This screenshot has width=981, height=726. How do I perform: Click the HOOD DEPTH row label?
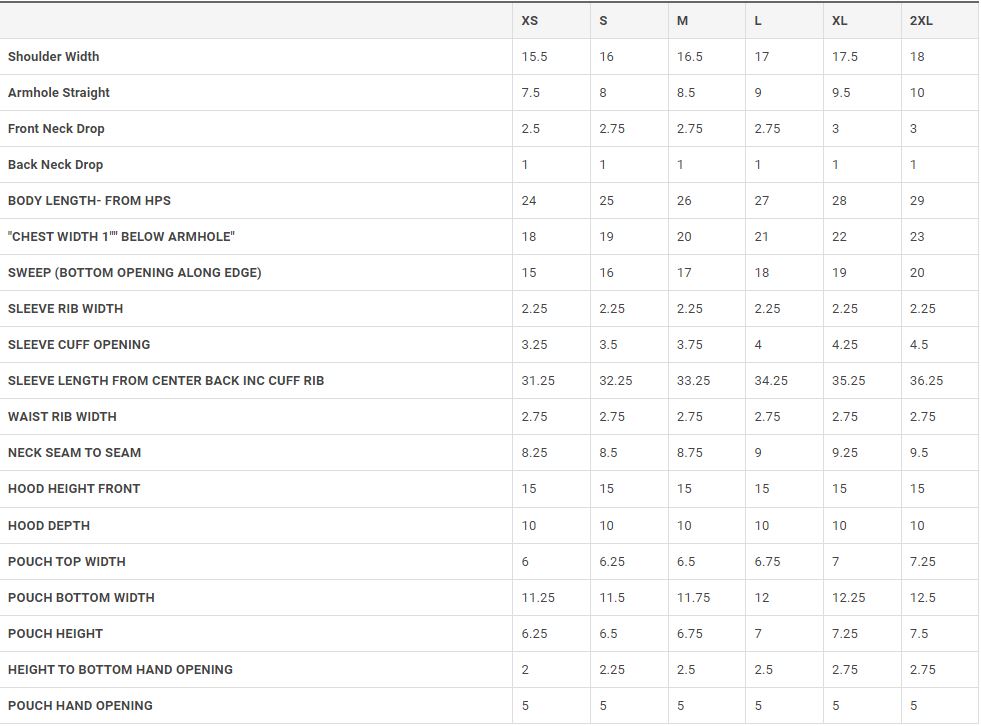49,526
